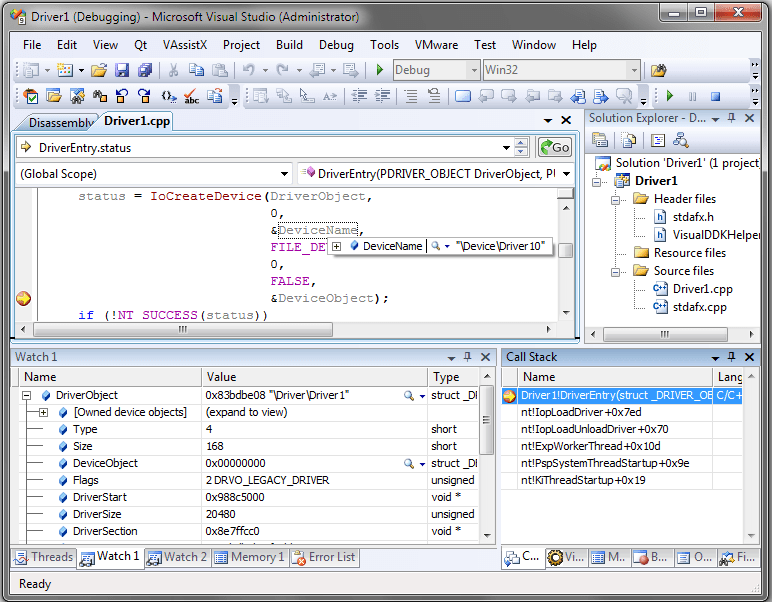Image resolution: width=772 pixels, height=602 pixels.
Task: Open the Build menu
Action: pos(289,45)
